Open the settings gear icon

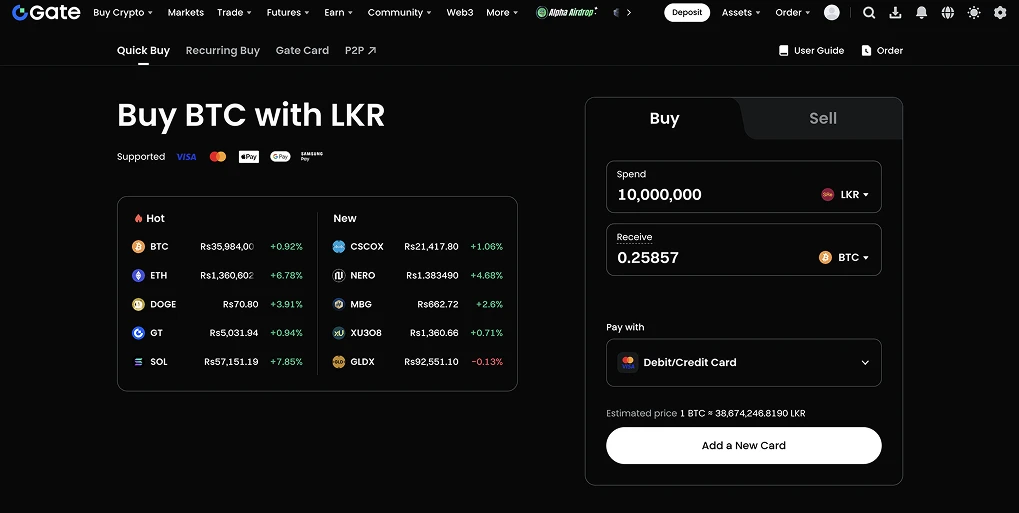(x=1000, y=12)
